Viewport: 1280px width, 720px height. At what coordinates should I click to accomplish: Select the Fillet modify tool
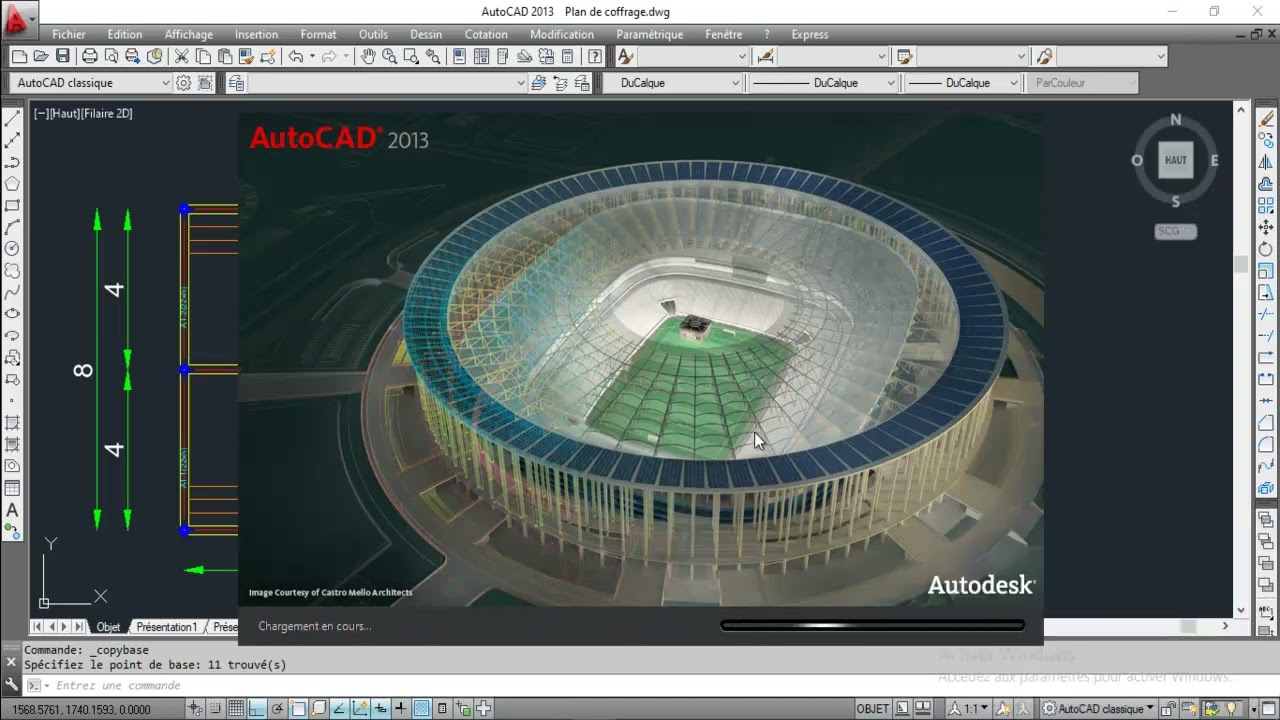(x=1266, y=445)
